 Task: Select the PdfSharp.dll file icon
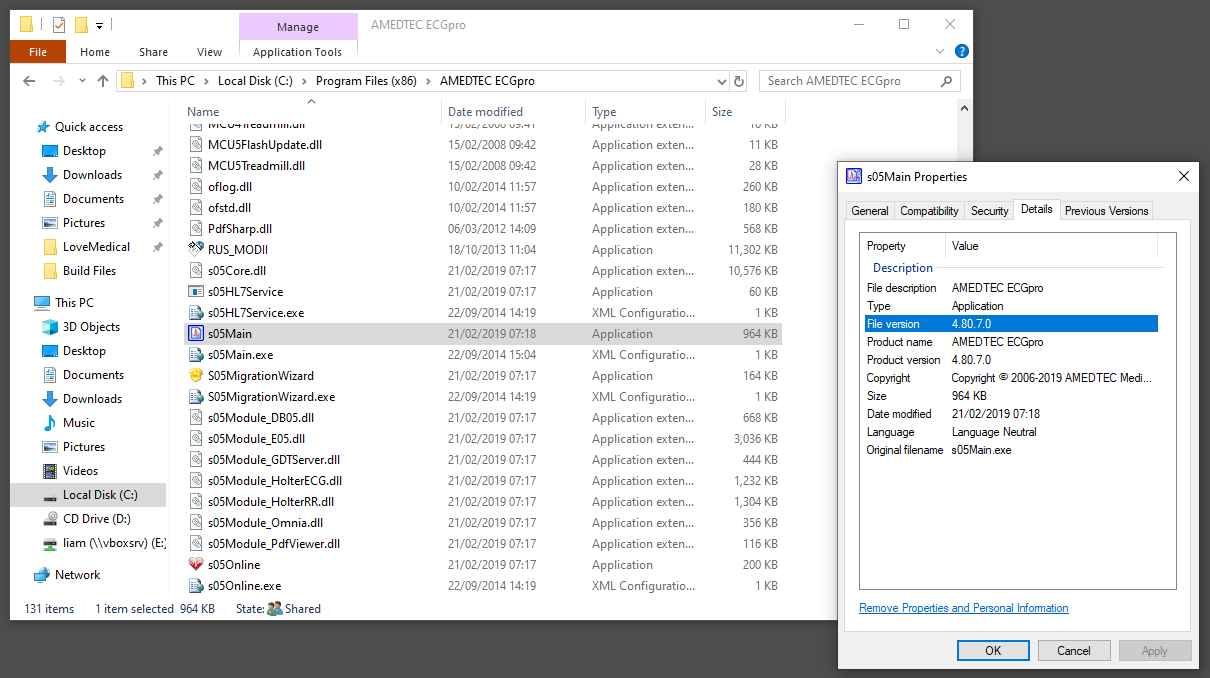[196, 229]
